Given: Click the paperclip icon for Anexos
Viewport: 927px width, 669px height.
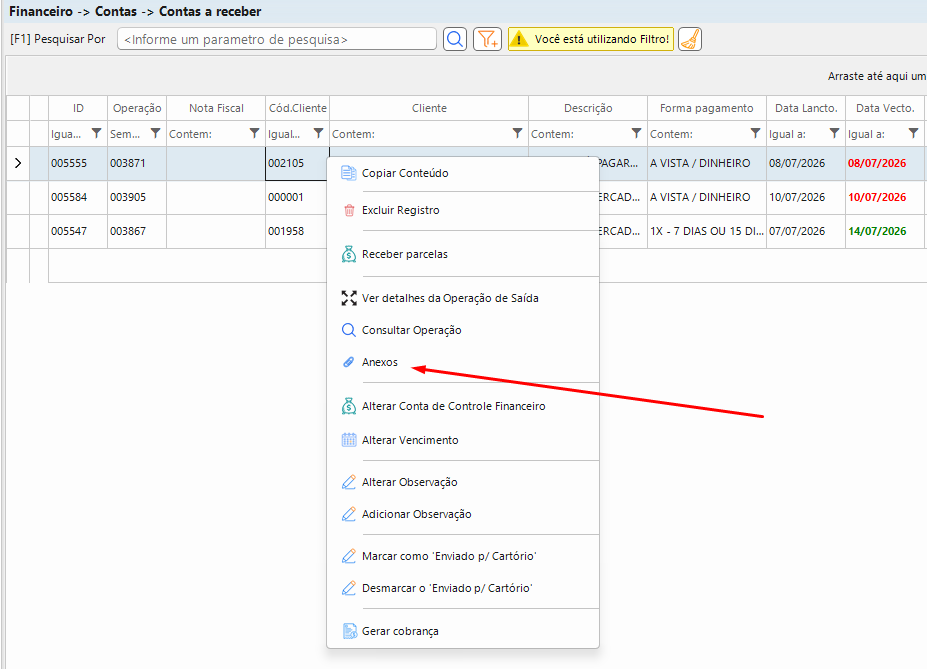Looking at the screenshot, I should 349,362.
